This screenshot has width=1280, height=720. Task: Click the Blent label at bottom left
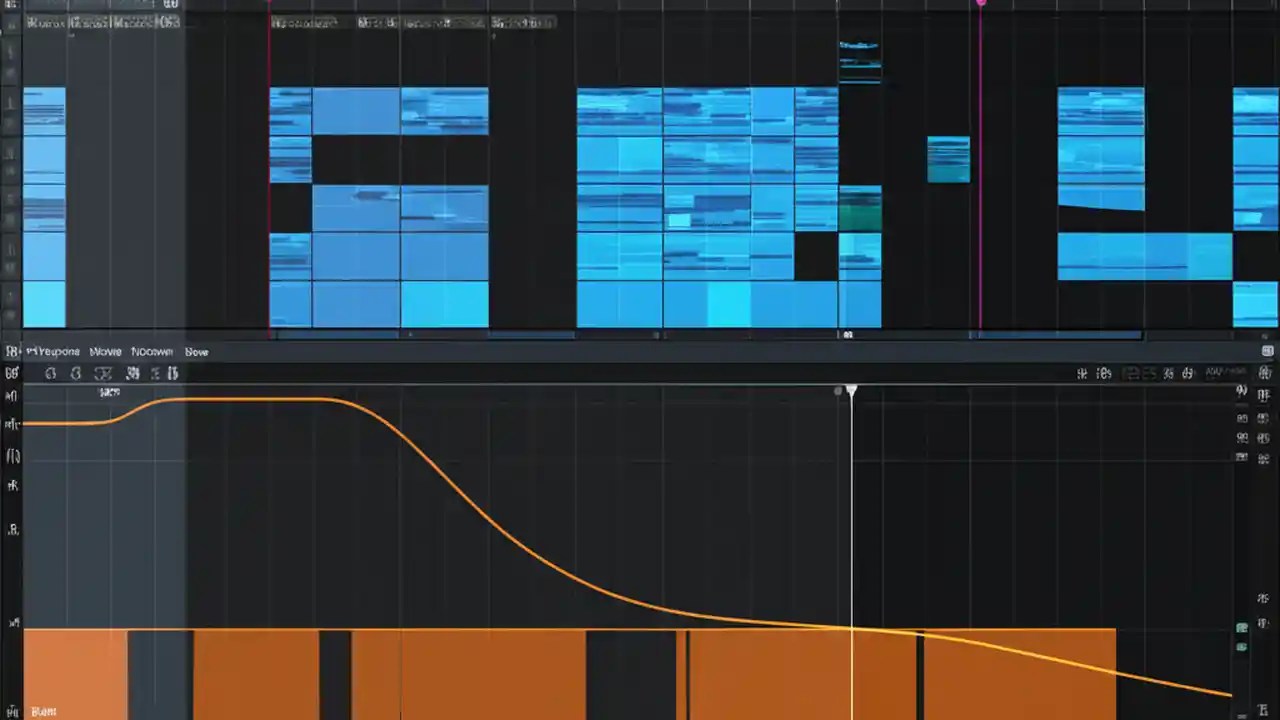tap(42, 710)
